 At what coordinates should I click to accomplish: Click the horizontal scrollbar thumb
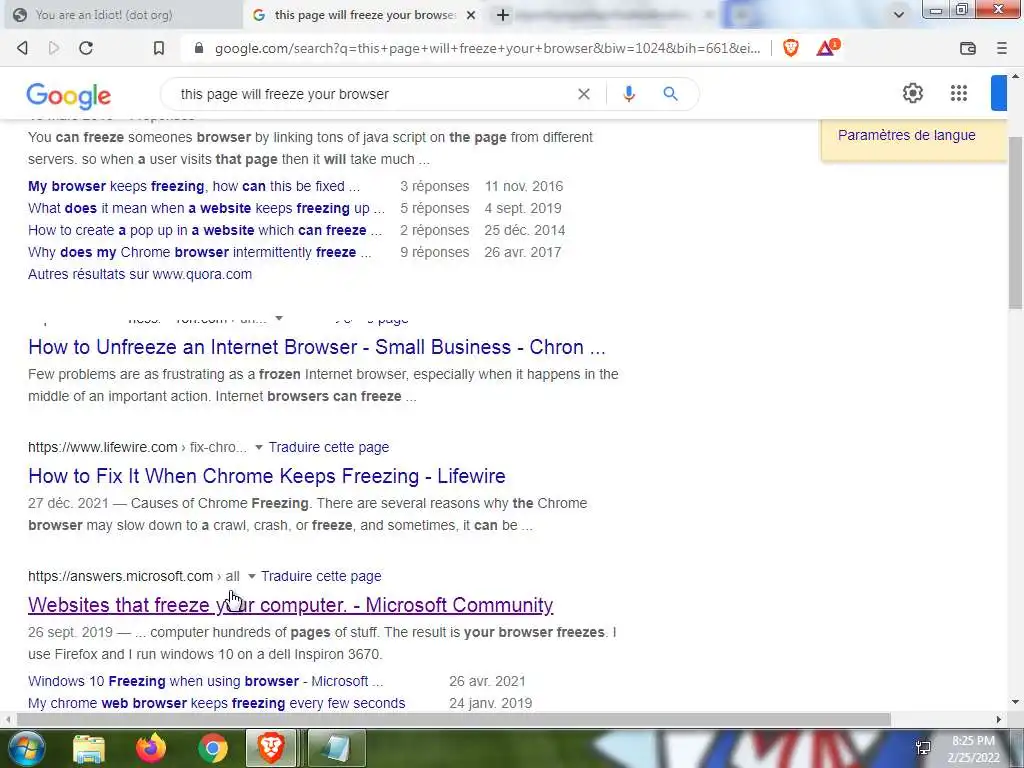(453, 719)
